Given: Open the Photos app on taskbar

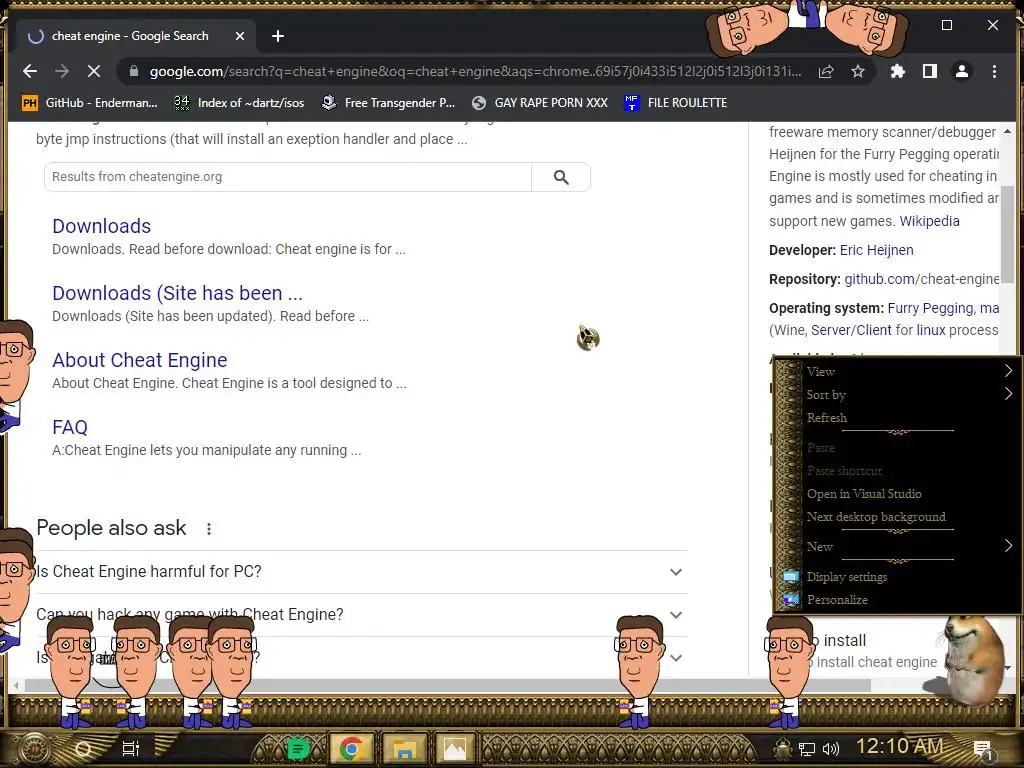Looking at the screenshot, I should [455, 748].
